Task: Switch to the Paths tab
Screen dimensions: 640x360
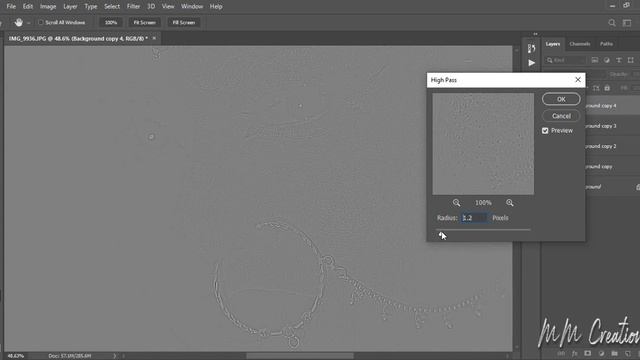Action: pos(606,44)
